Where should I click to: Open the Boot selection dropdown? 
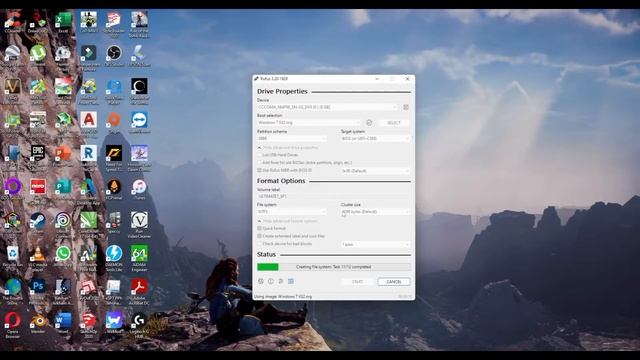click(309, 122)
